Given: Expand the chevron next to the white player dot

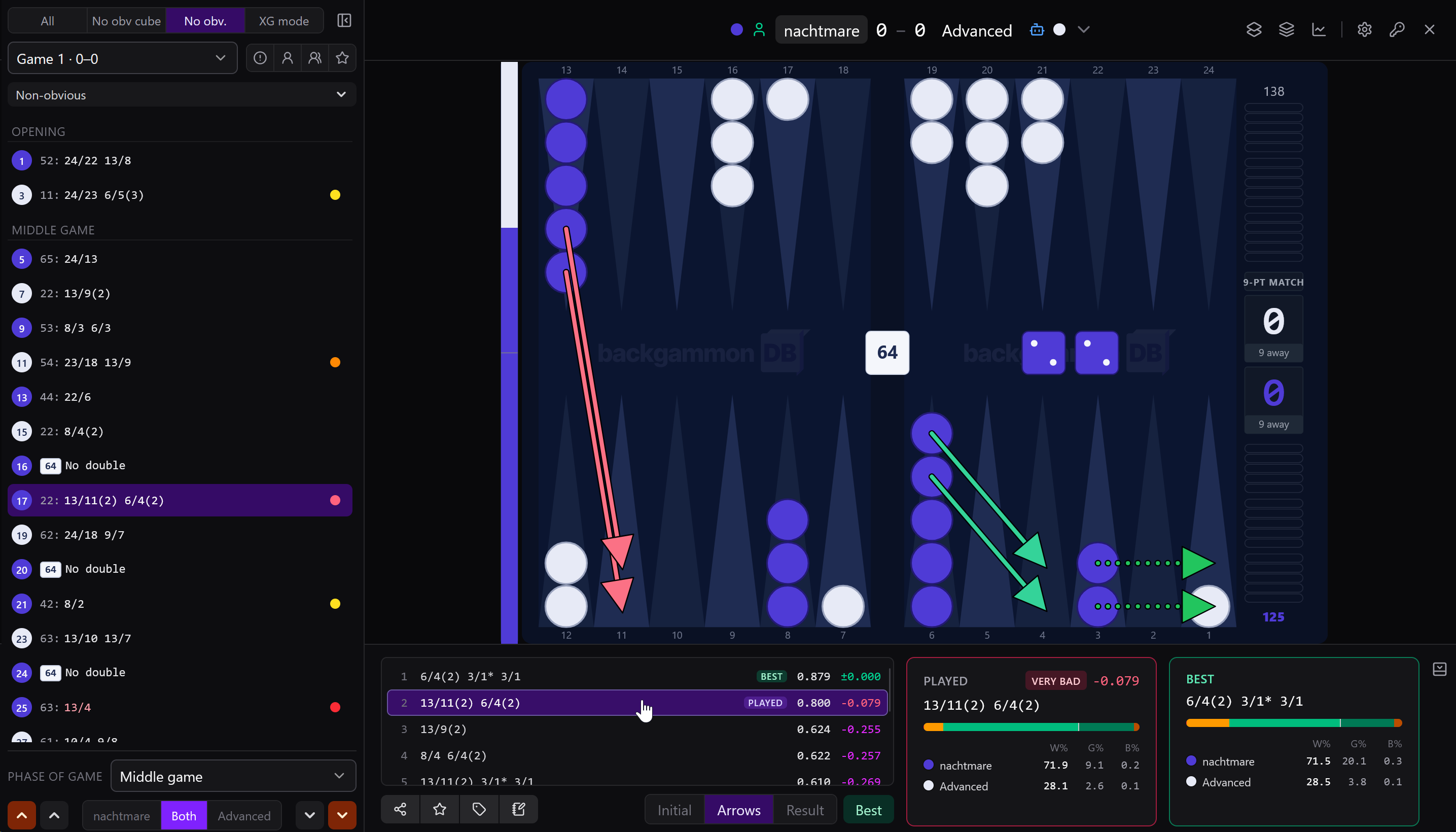Looking at the screenshot, I should pos(1084,30).
